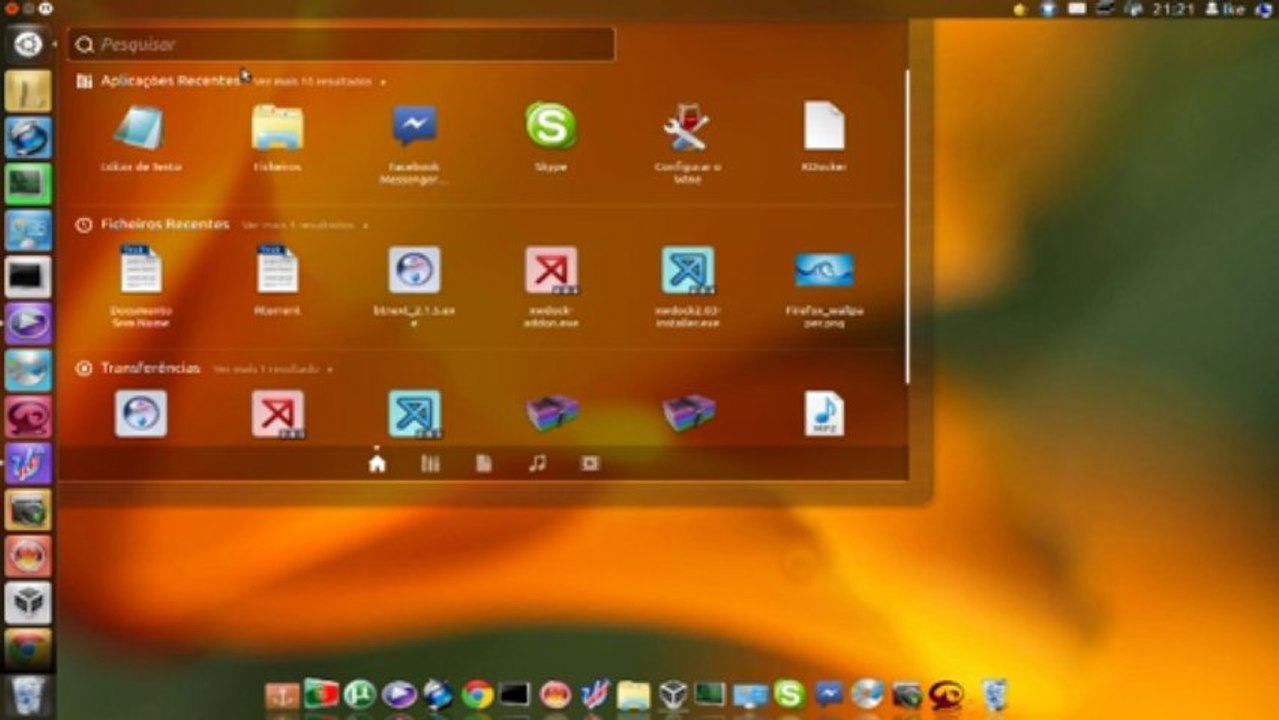Open the second WinRAR archive in Transferências
The width and height of the screenshot is (1279, 720).
point(689,412)
